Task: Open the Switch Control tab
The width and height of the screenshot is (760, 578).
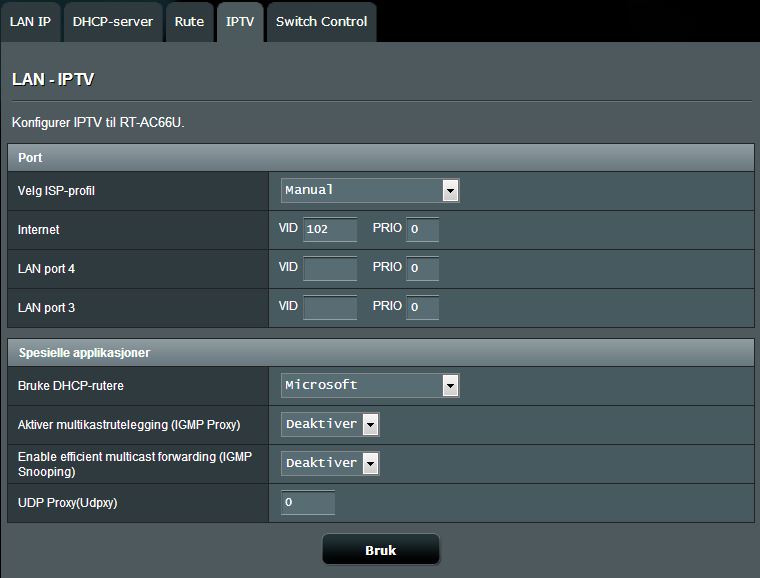Action: pos(321,22)
